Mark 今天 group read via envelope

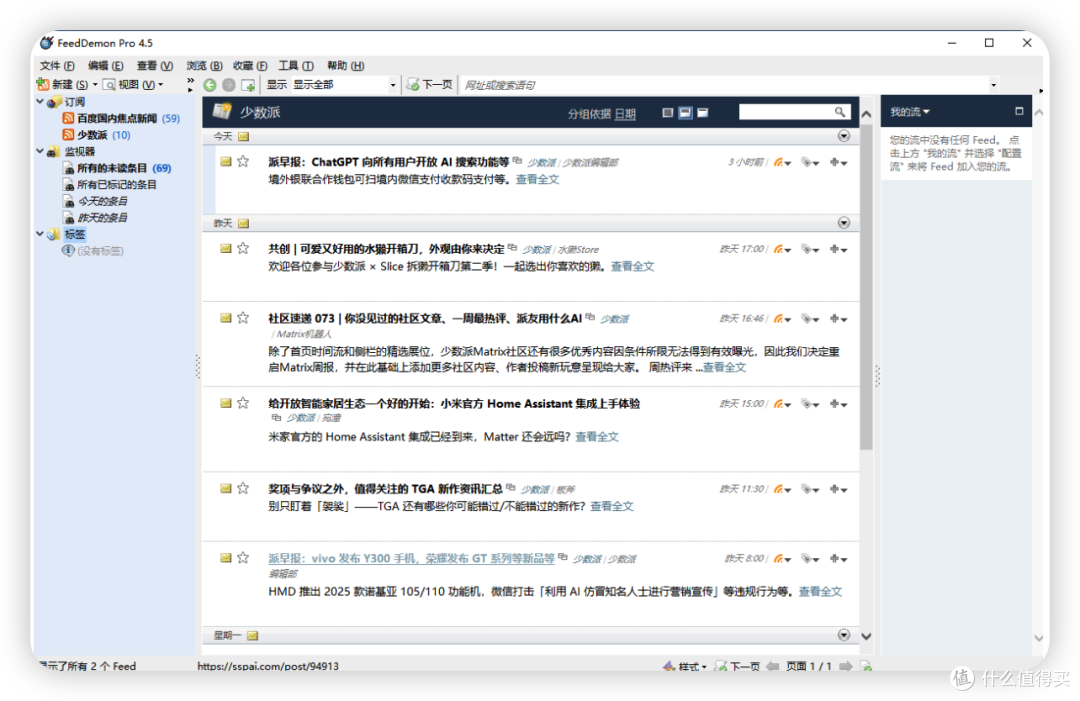pyautogui.click(x=243, y=136)
